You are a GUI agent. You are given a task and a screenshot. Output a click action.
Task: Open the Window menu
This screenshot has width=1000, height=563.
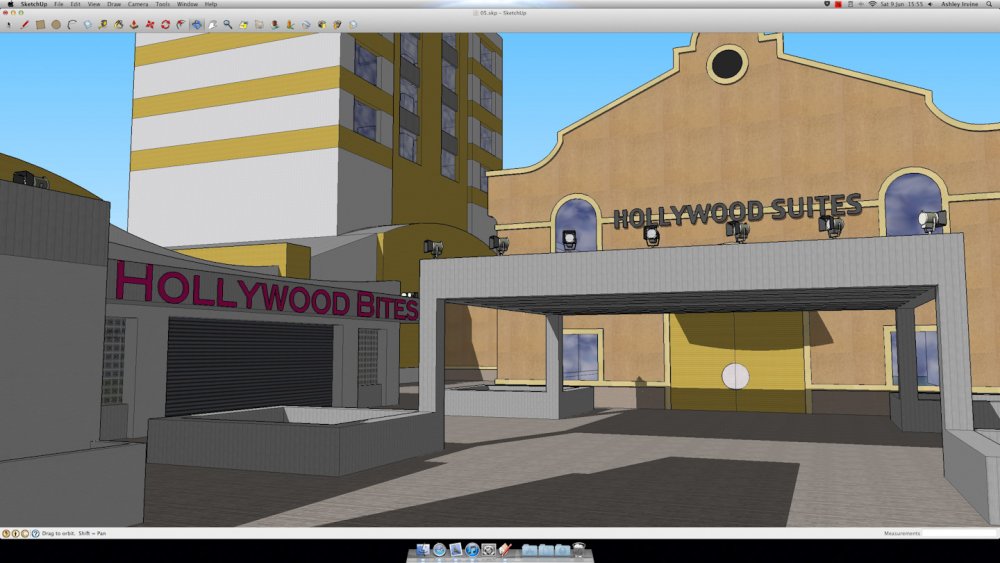[x=187, y=4]
